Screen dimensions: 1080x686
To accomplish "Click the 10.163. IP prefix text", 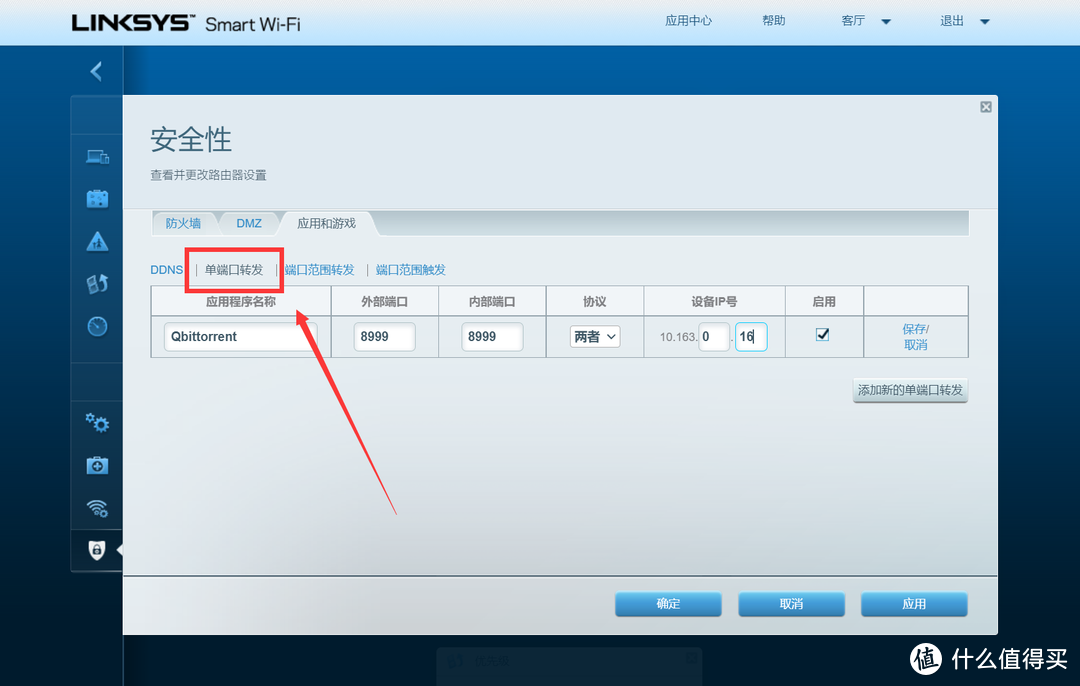I will [678, 337].
